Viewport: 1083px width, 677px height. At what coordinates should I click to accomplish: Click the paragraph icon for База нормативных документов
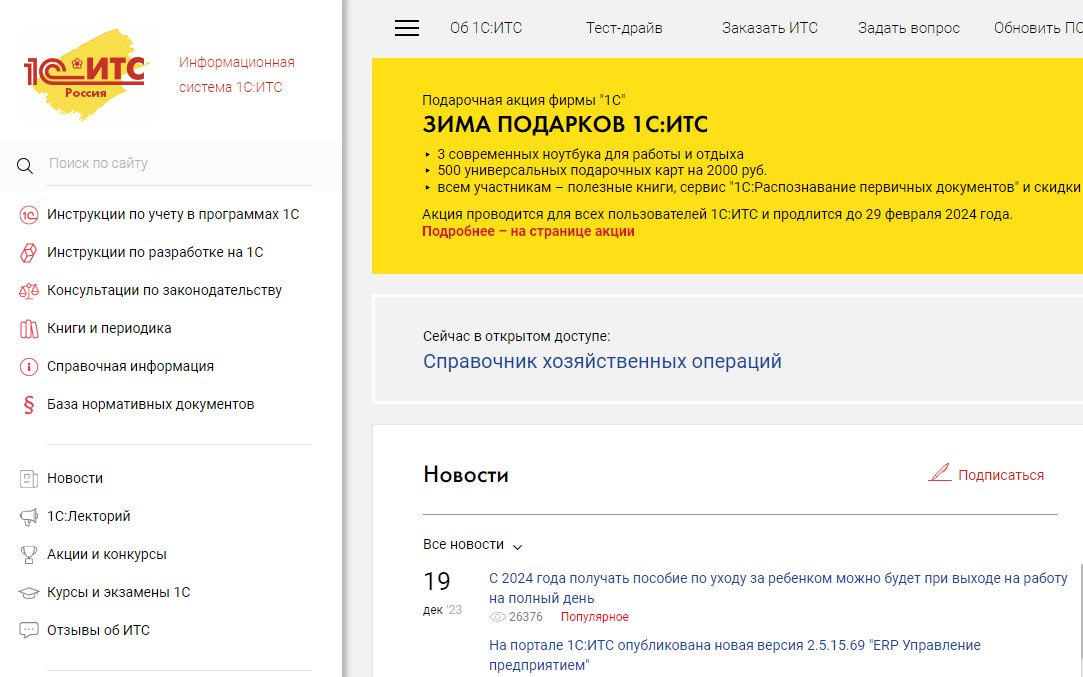[x=28, y=405]
